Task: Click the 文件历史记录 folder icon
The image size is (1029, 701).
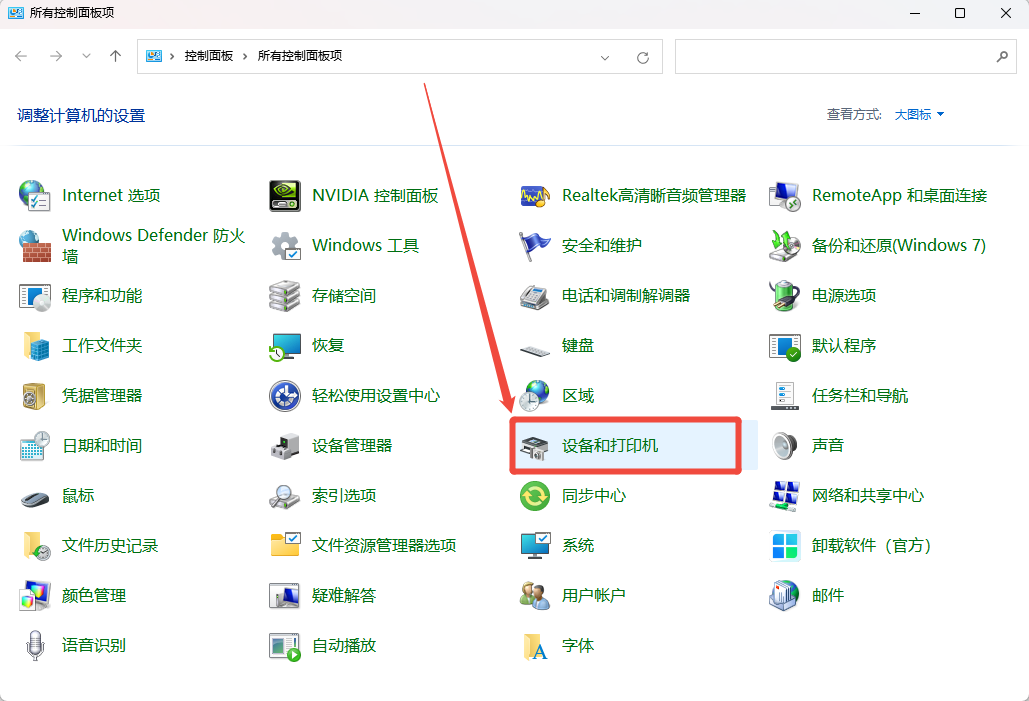Action: [36, 546]
